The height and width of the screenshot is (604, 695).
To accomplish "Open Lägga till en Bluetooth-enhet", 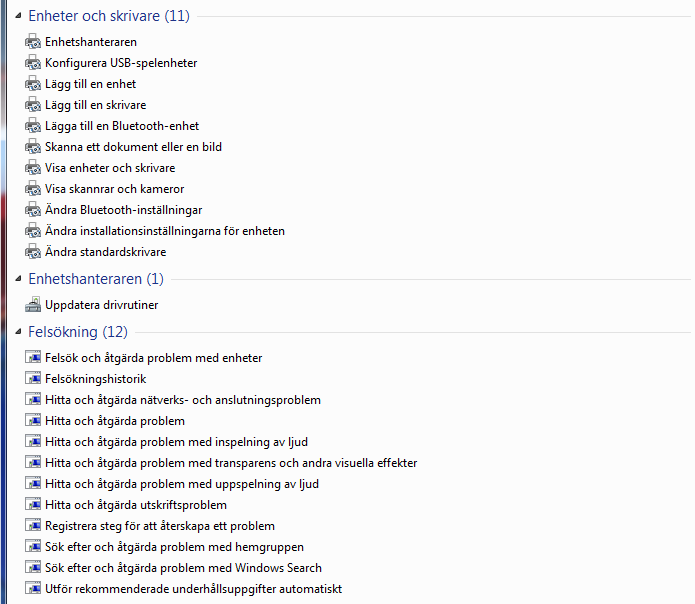I will tap(122, 126).
